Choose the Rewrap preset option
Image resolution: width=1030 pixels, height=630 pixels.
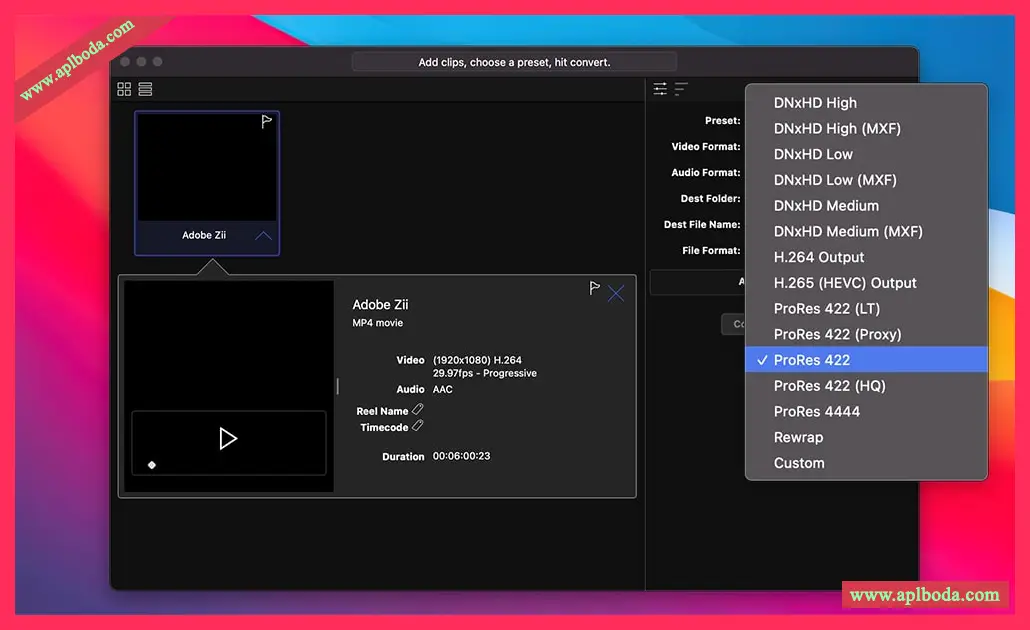point(798,437)
